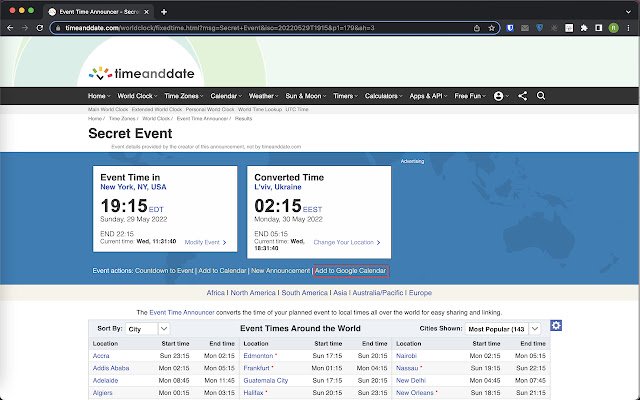Open the Bitwarden shield extension icon
Viewport: 640px width, 400px height.
pyautogui.click(x=510, y=28)
